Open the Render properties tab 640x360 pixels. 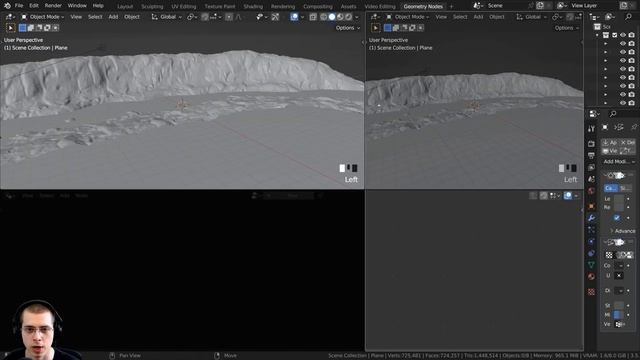[x=591, y=144]
